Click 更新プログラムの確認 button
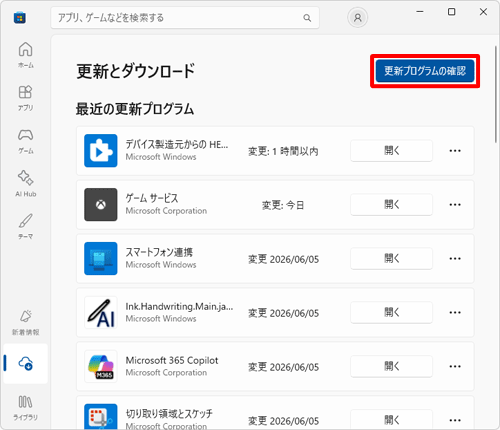This screenshot has height=430, width=500. tap(425, 71)
